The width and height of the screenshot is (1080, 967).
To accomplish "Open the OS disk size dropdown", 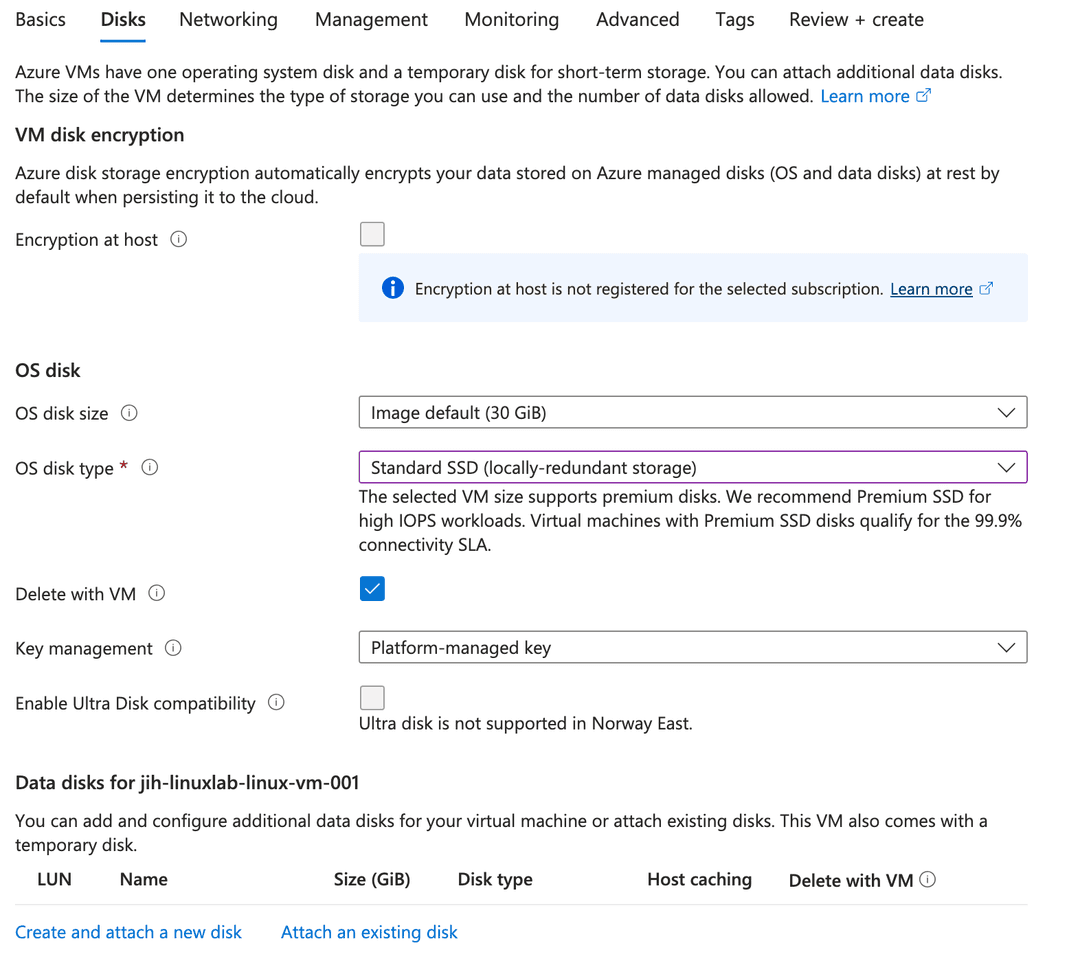I will 692,412.
